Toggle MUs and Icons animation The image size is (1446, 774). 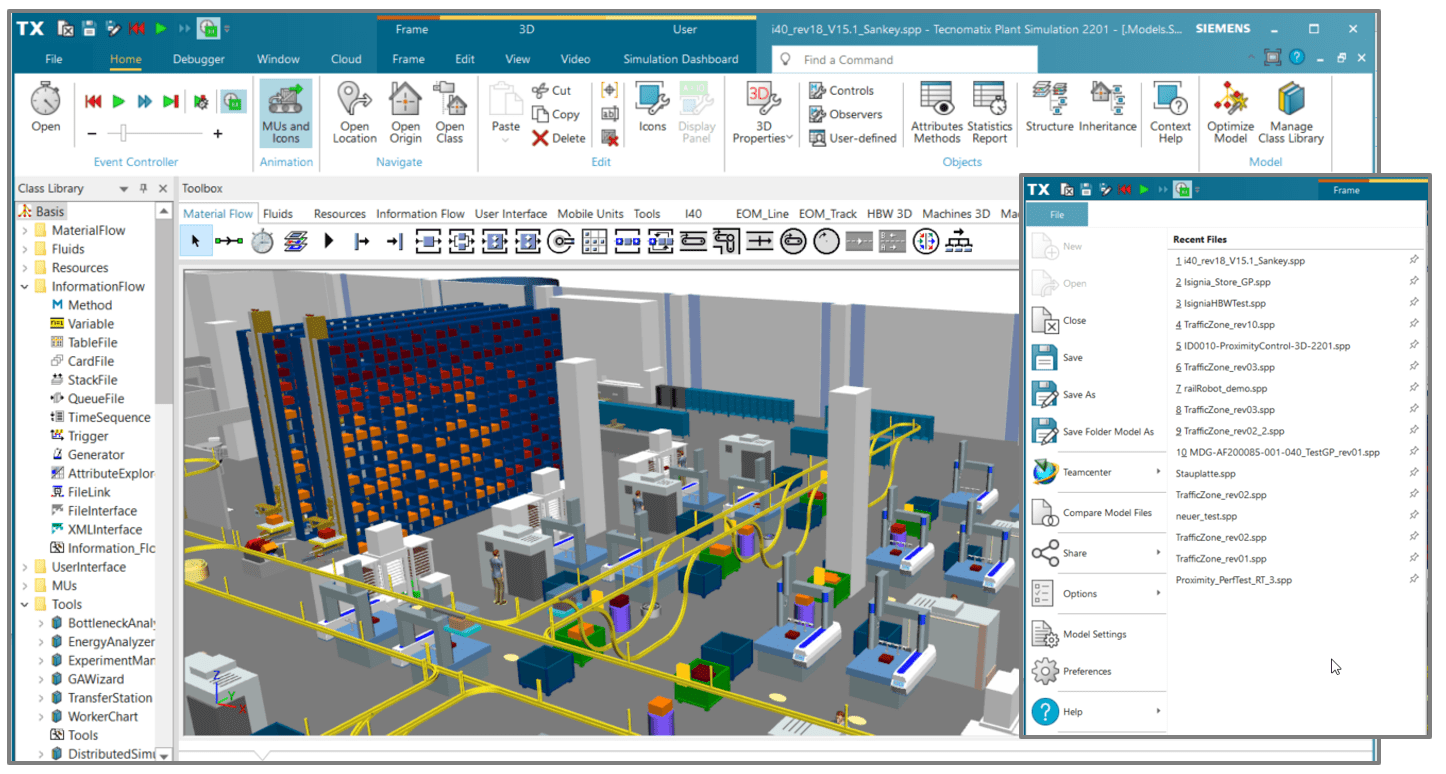coord(286,112)
